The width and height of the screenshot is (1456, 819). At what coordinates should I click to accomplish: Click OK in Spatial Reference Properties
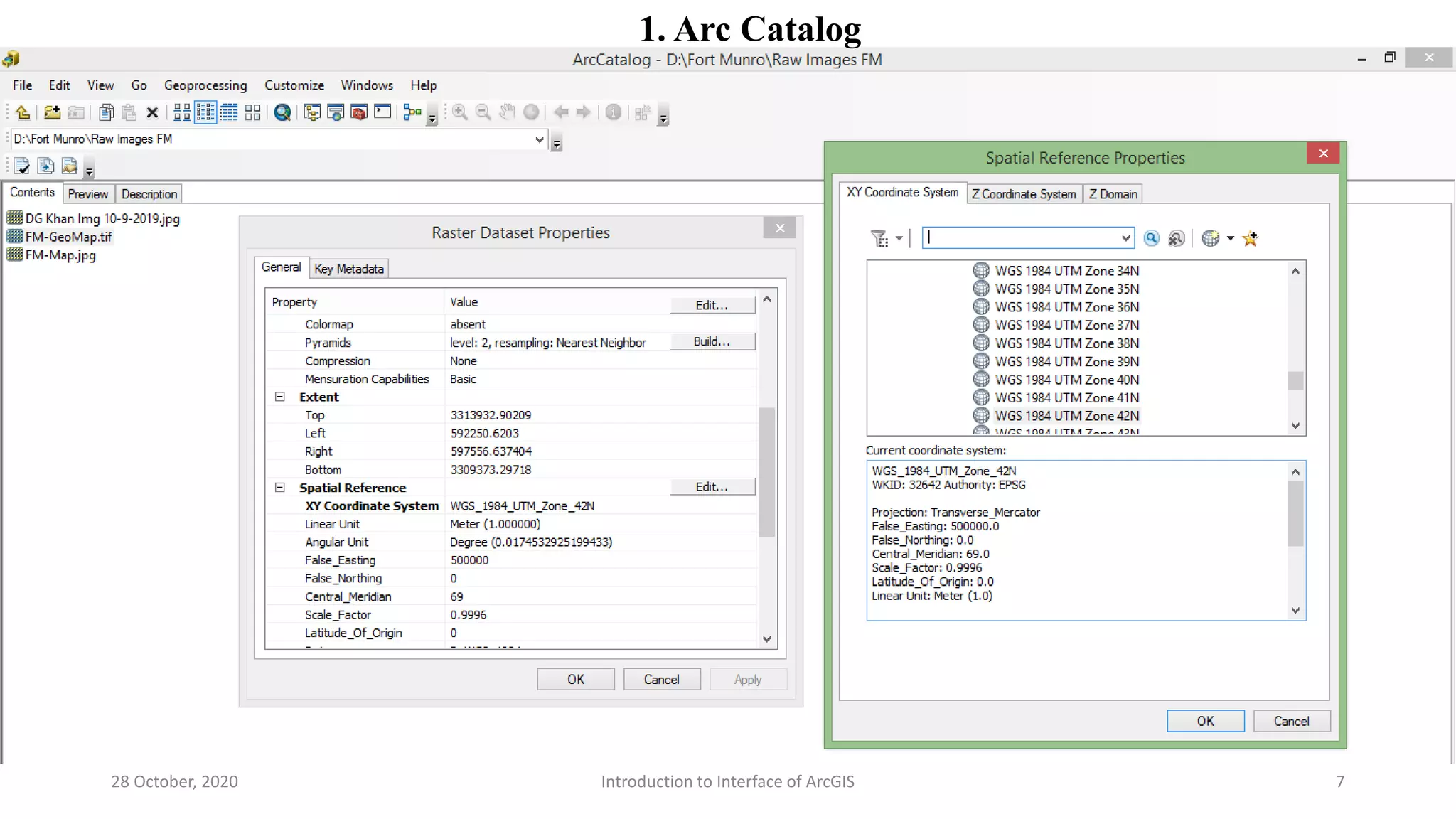tap(1206, 721)
